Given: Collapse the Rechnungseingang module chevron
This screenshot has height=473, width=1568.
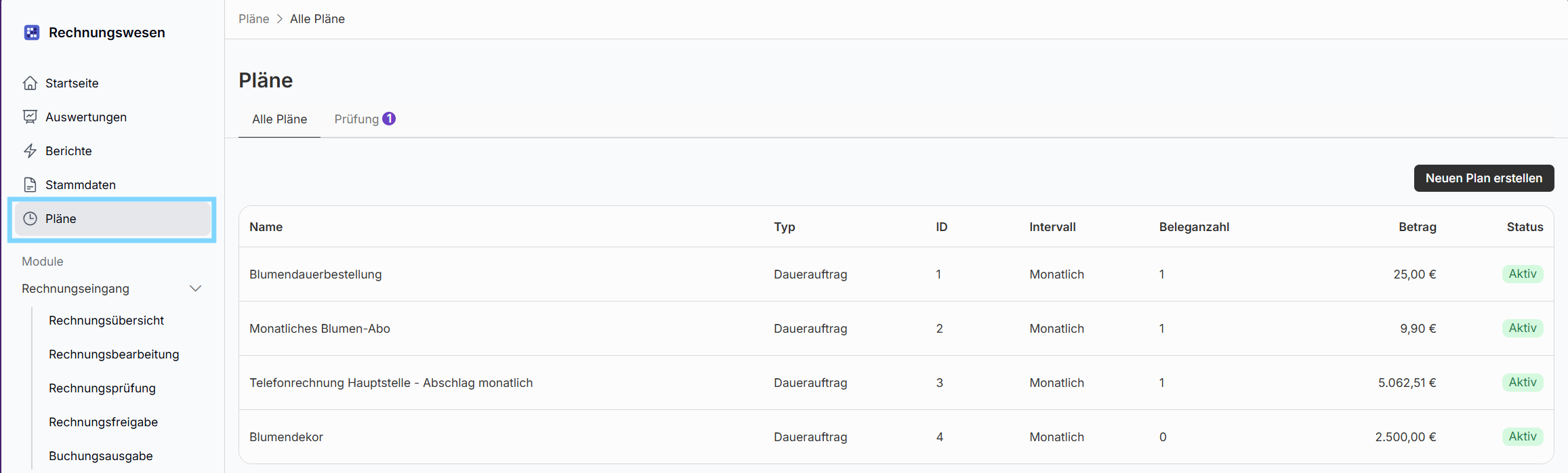Looking at the screenshot, I should [x=195, y=289].
